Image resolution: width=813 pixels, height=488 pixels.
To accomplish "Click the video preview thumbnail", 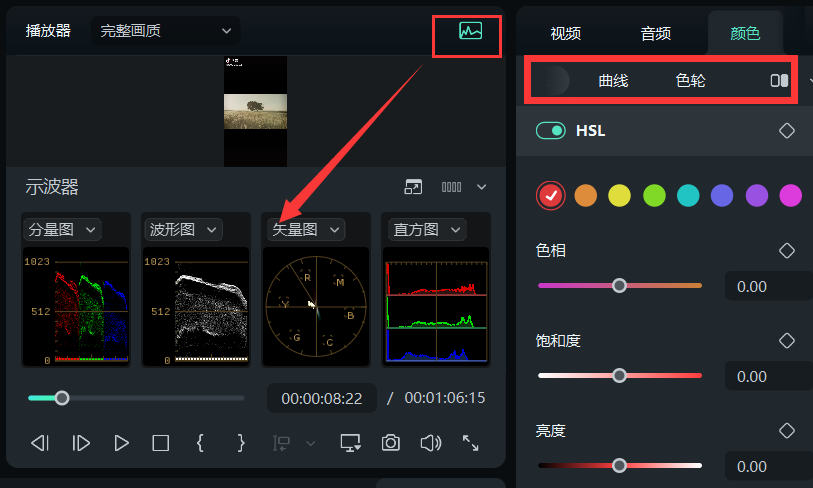I will [255, 111].
